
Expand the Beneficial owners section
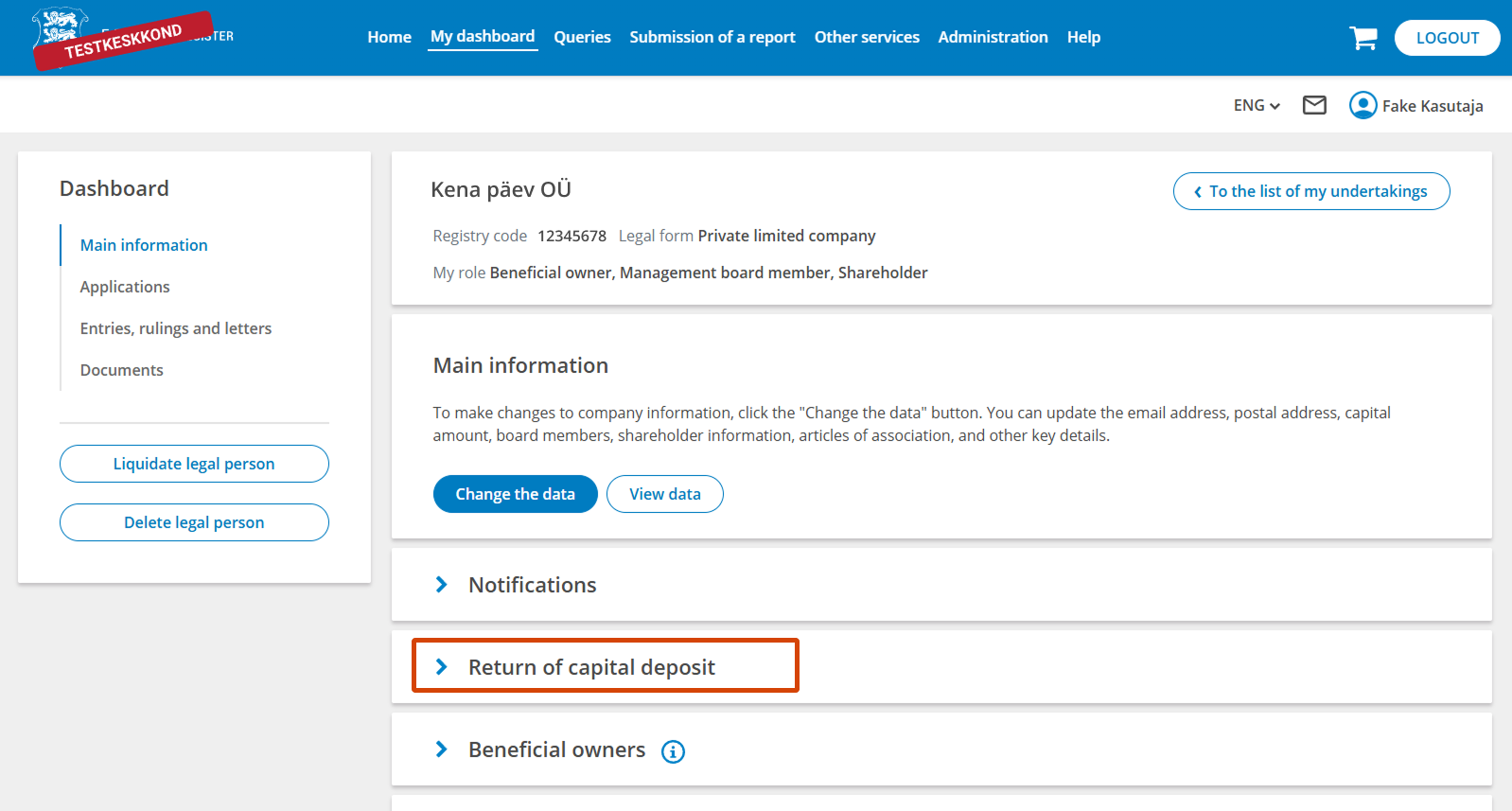[x=941, y=749]
